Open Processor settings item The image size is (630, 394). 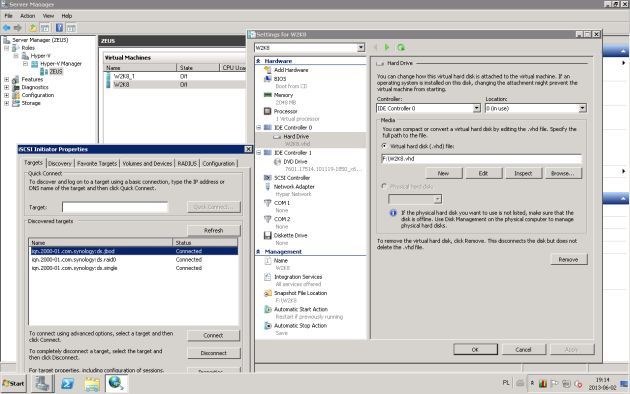[285, 111]
